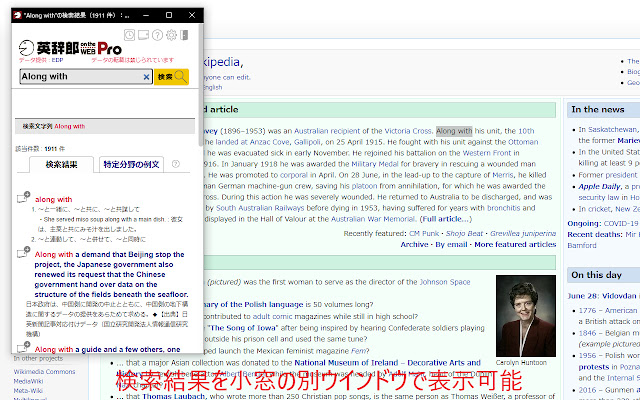Viewport: 640px width, 400px height.
Task: Open settings gear icon in Eijiro header
Action: [171, 36]
